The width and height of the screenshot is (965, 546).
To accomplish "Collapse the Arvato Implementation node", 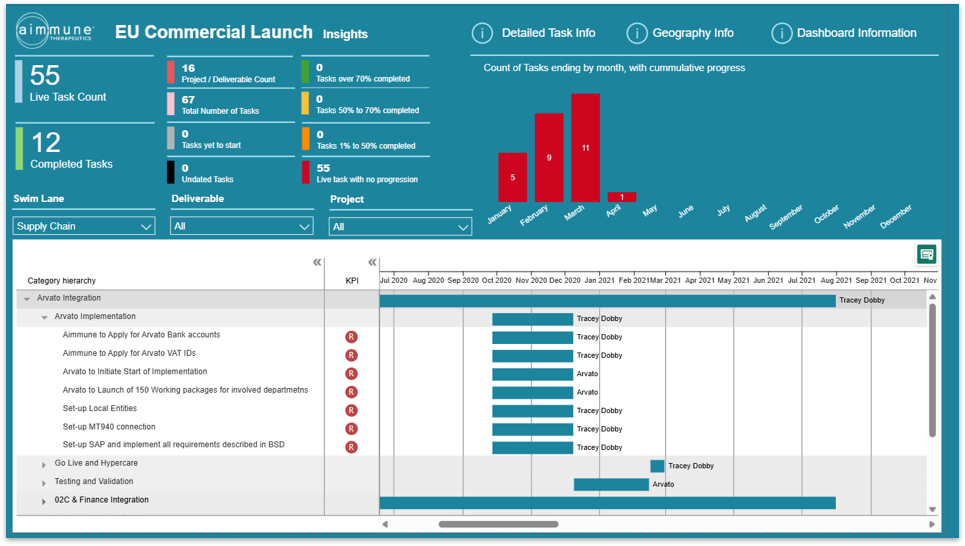I will (44, 317).
